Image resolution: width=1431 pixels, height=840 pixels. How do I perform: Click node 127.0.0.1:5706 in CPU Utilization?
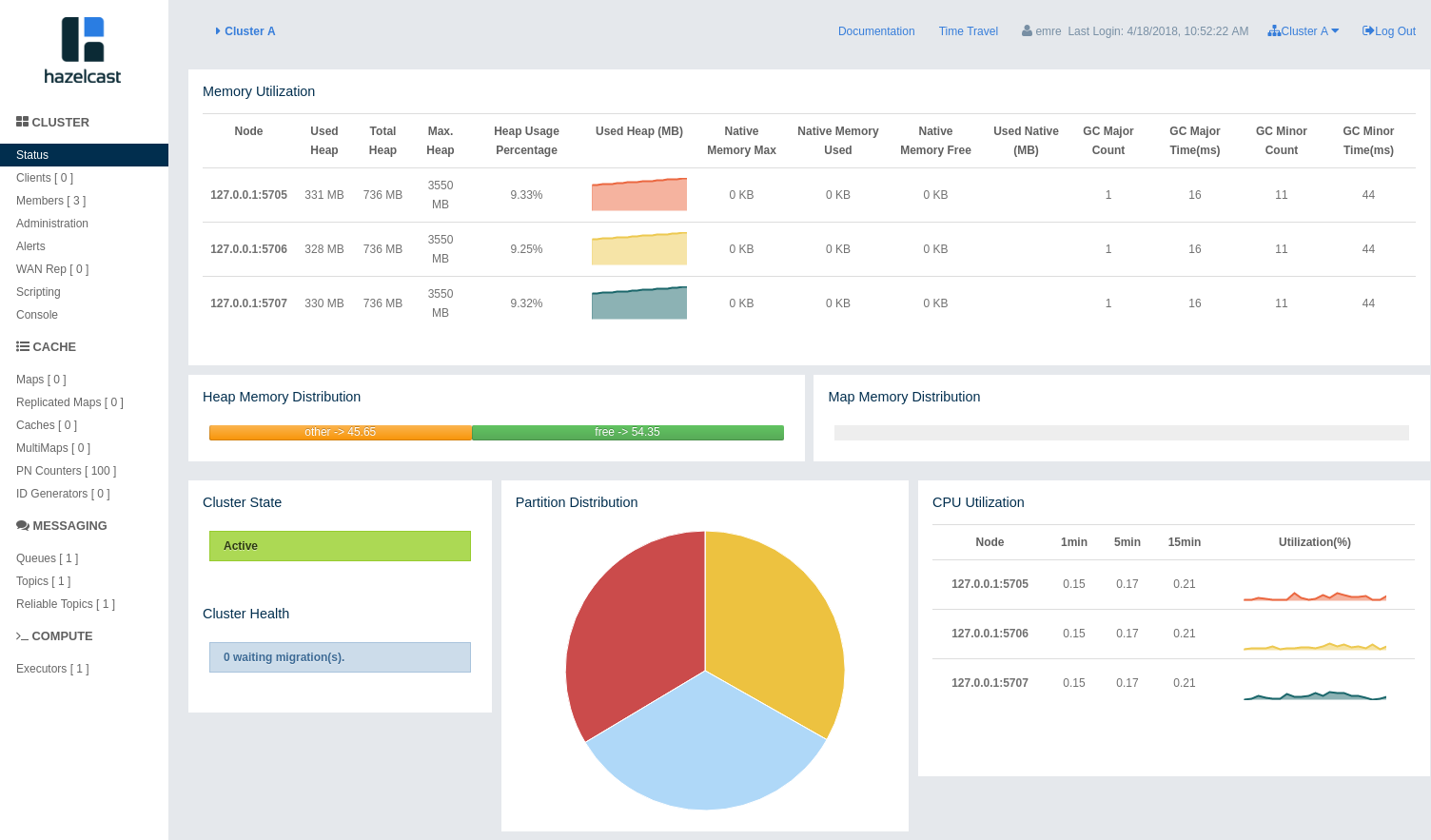990,634
